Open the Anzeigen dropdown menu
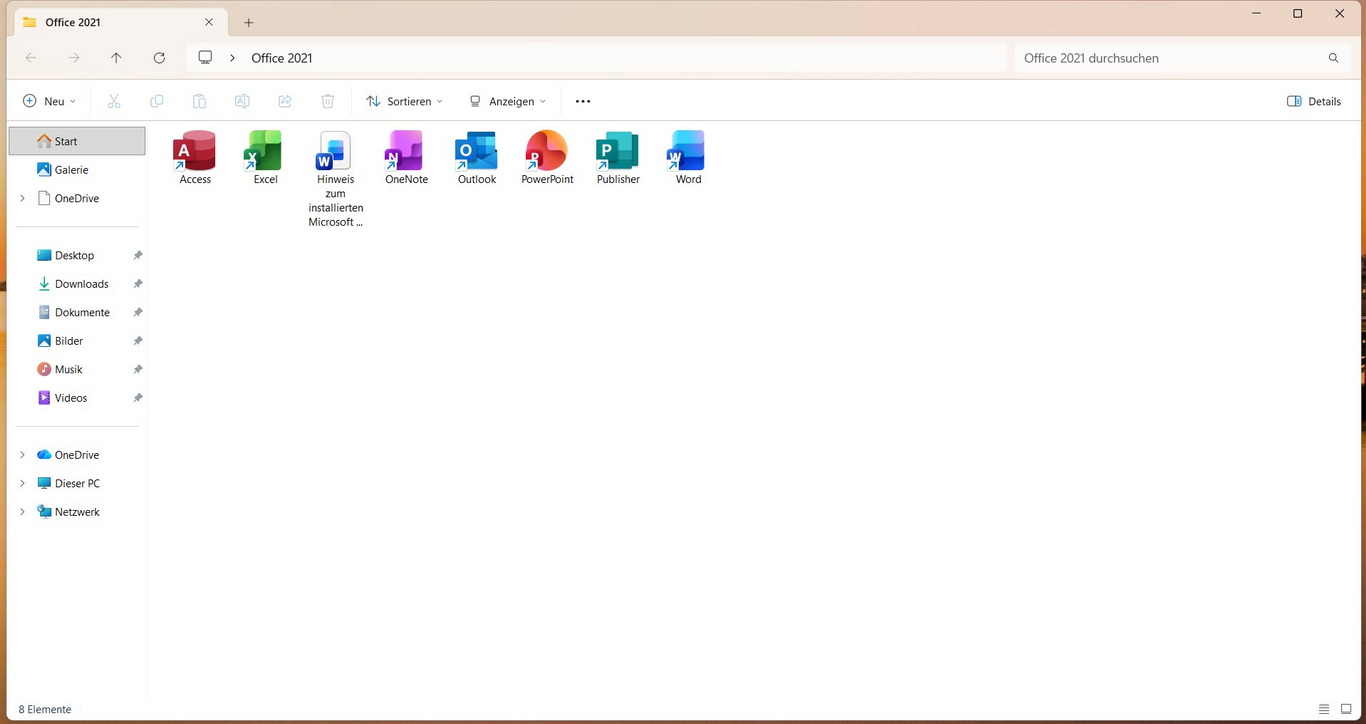 tap(508, 101)
